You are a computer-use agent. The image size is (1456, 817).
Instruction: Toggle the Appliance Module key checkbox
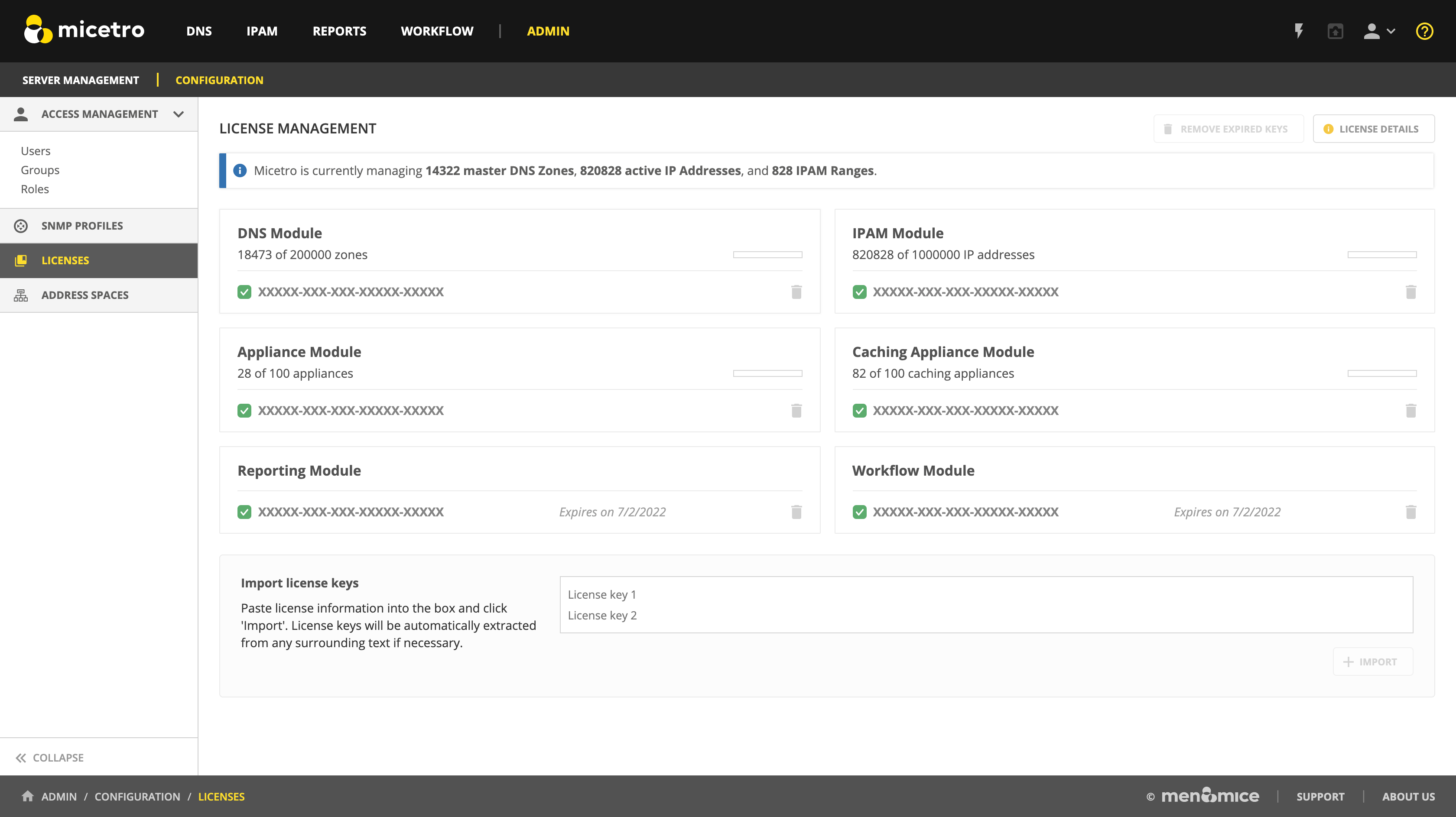pos(244,410)
